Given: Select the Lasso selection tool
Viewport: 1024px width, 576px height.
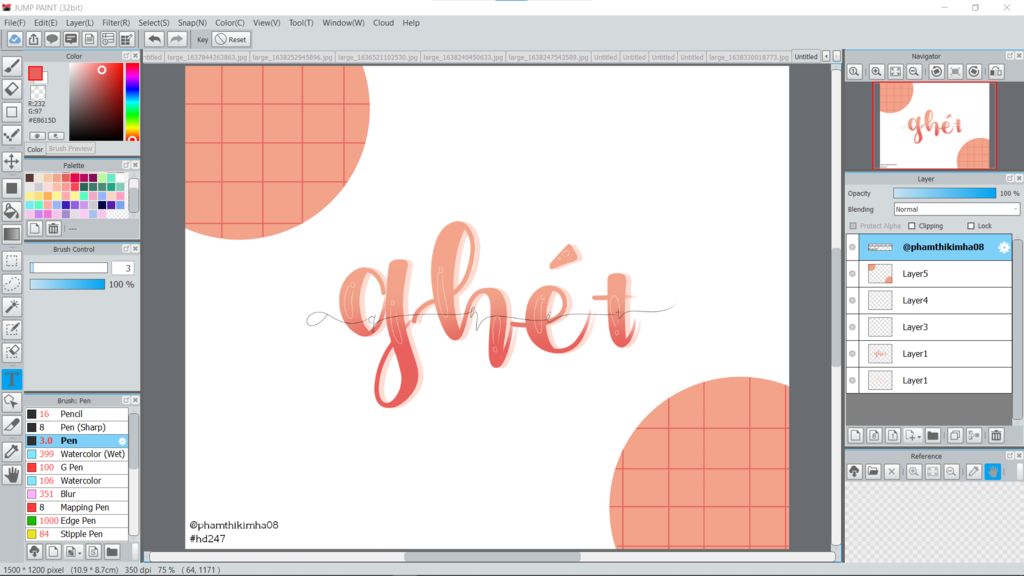Looking at the screenshot, I should coord(12,283).
